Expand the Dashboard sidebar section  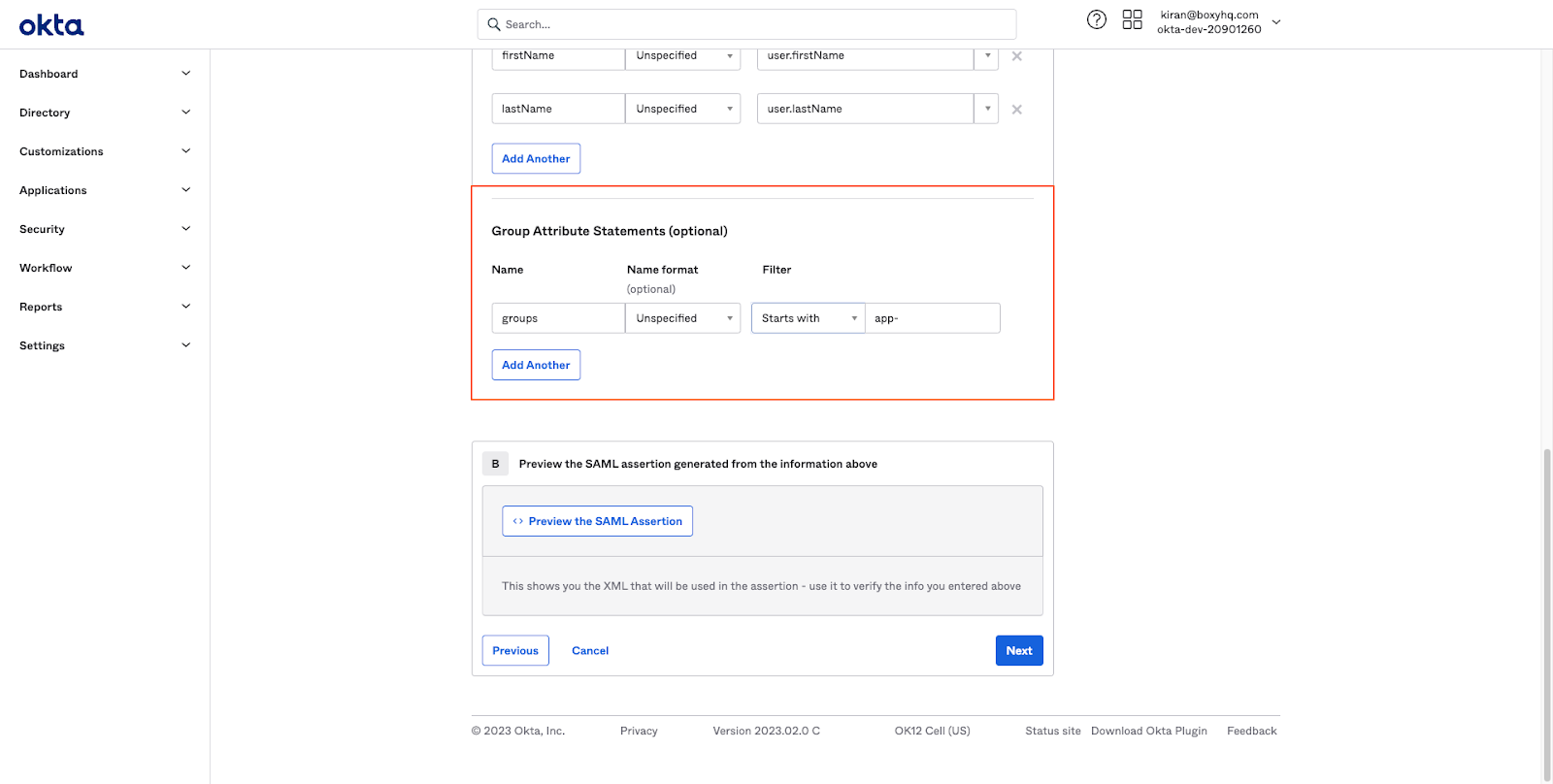[x=186, y=74]
